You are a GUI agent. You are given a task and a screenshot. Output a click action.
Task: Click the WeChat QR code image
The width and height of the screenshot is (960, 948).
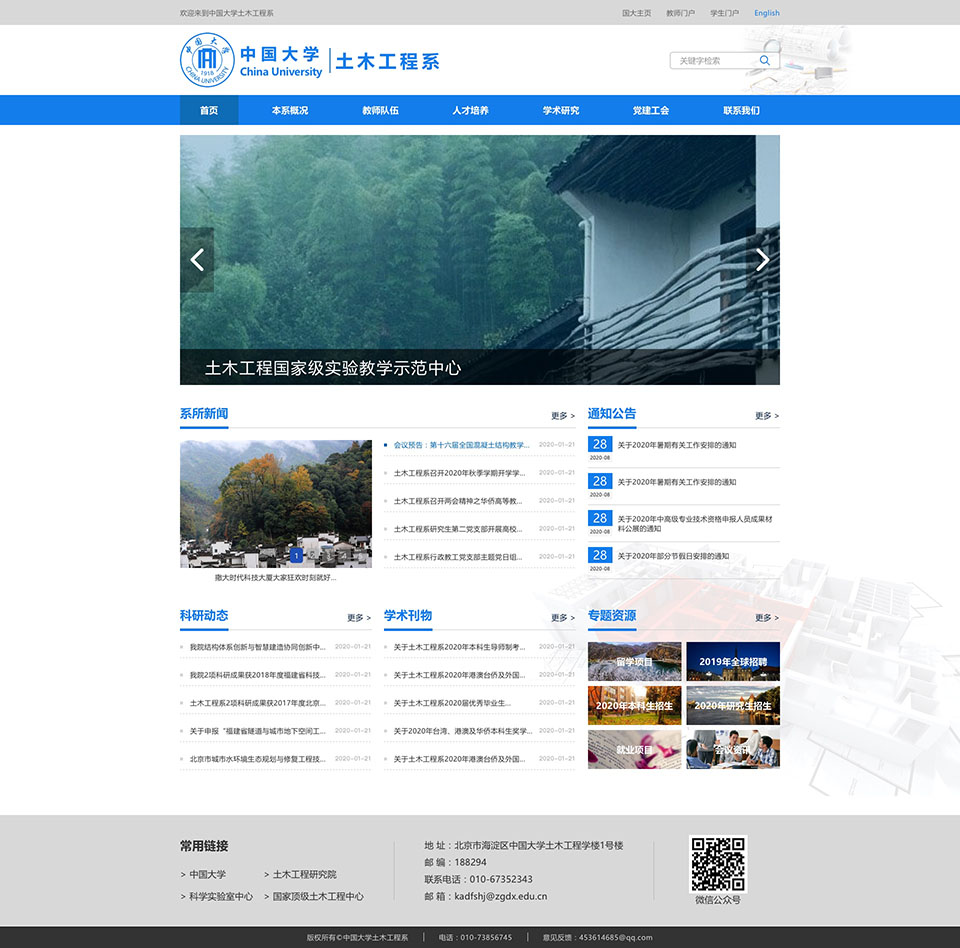(718, 864)
